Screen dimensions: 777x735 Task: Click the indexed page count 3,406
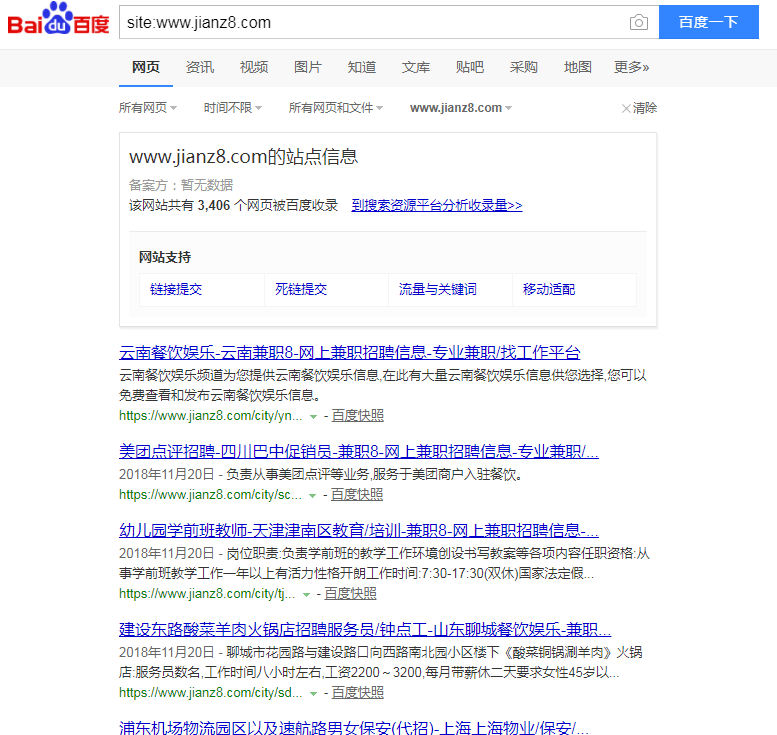coord(214,205)
